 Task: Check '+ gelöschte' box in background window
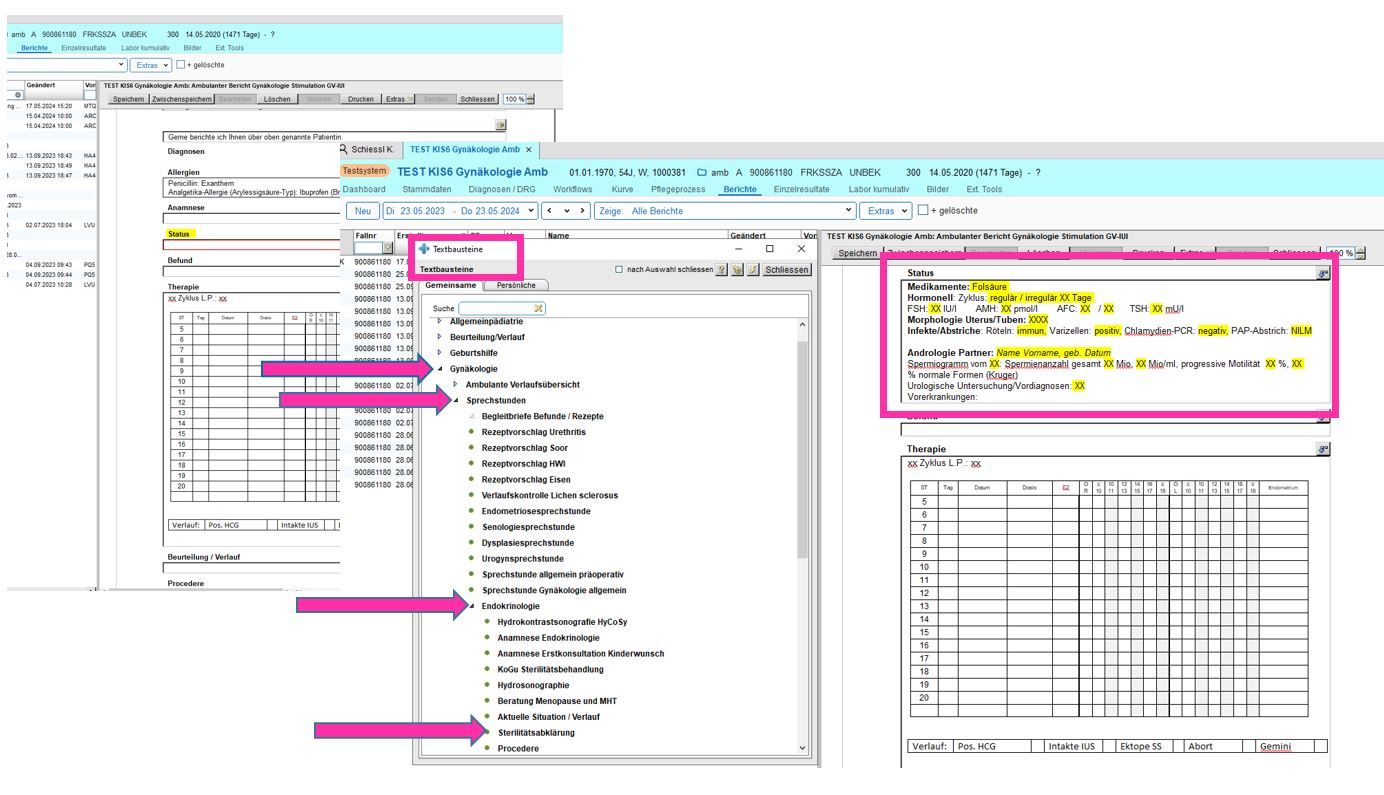tap(180, 65)
